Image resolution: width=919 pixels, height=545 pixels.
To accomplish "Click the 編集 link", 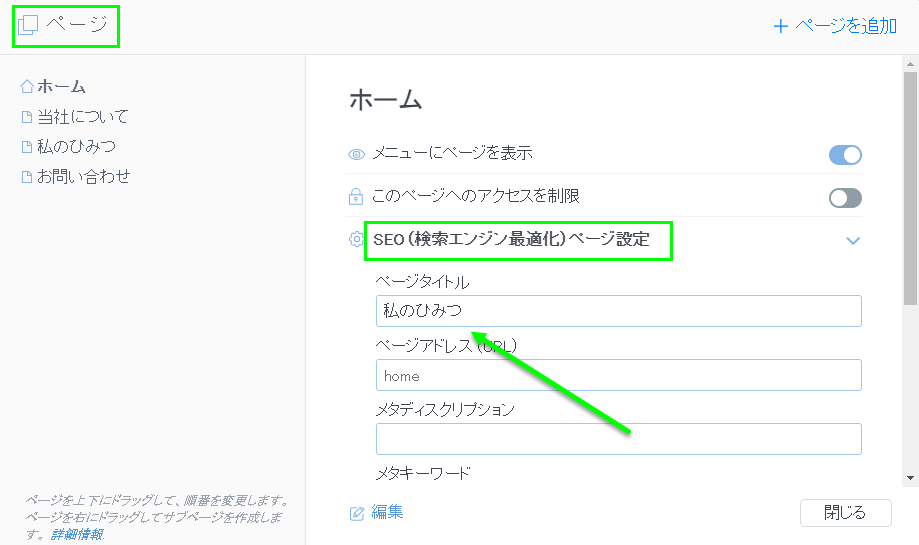I will (387, 512).
